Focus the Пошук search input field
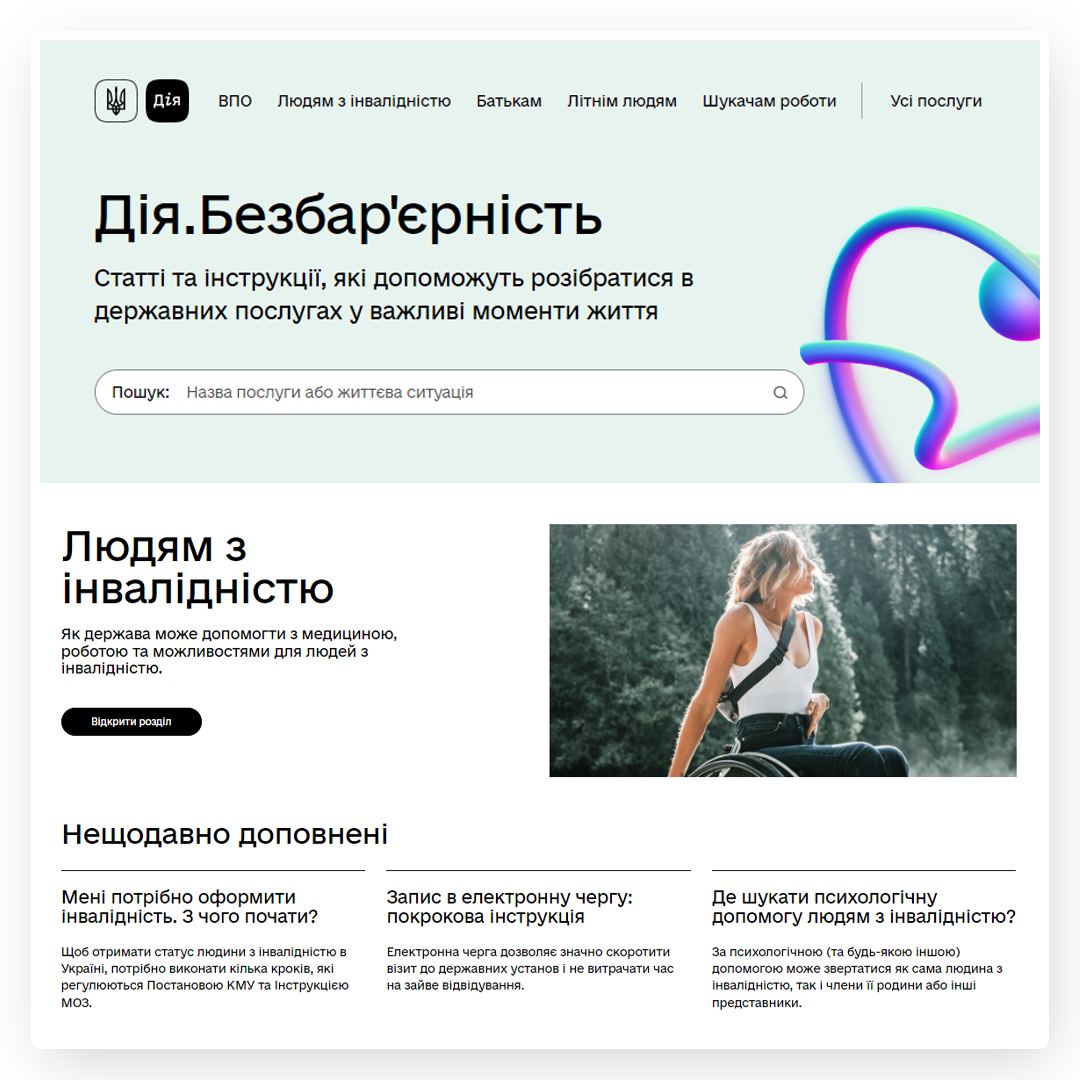 449,392
